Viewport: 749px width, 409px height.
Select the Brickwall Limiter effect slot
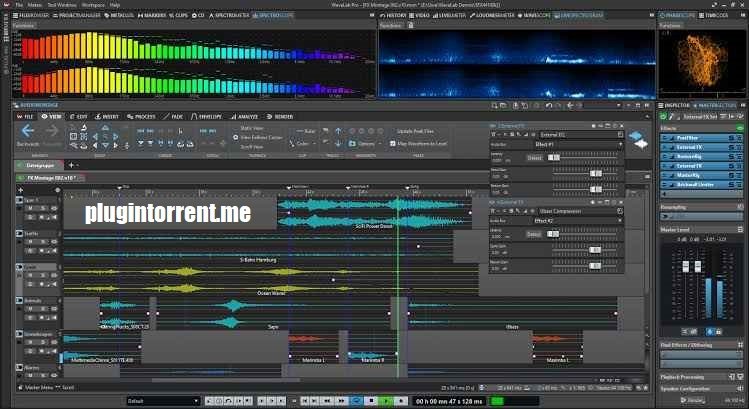point(701,184)
